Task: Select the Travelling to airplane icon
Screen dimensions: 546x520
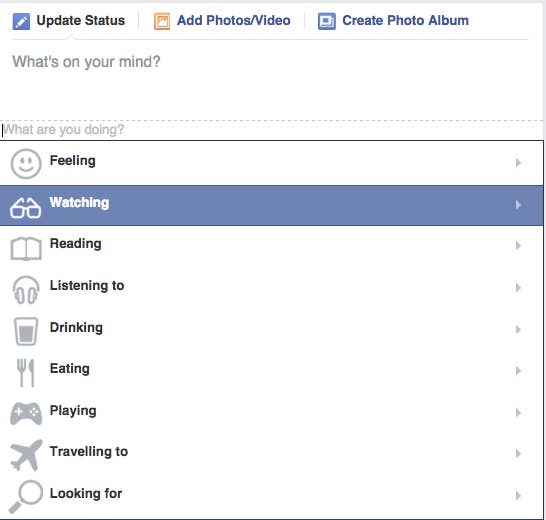Action: (x=26, y=455)
